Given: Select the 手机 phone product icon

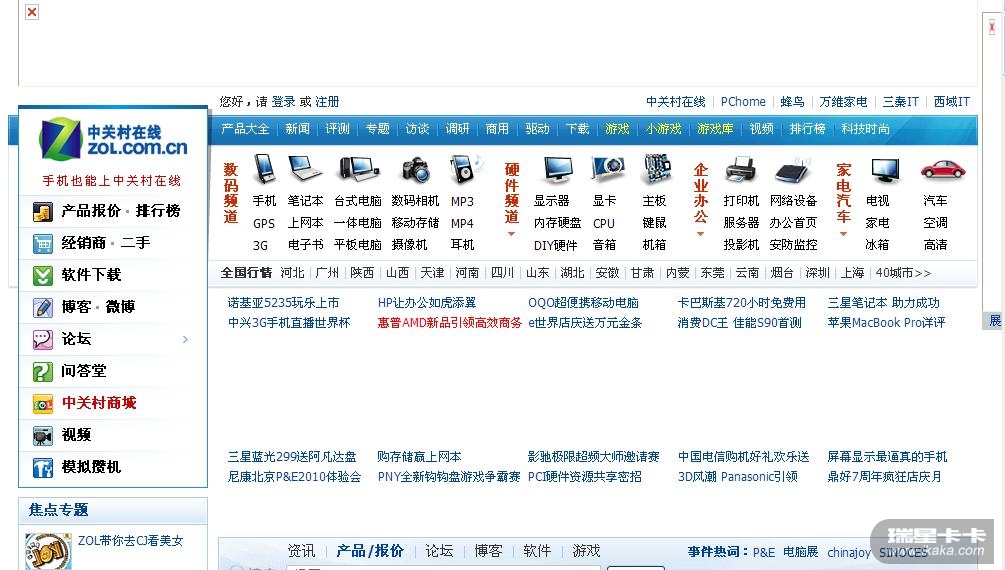Looking at the screenshot, I should point(264,169).
